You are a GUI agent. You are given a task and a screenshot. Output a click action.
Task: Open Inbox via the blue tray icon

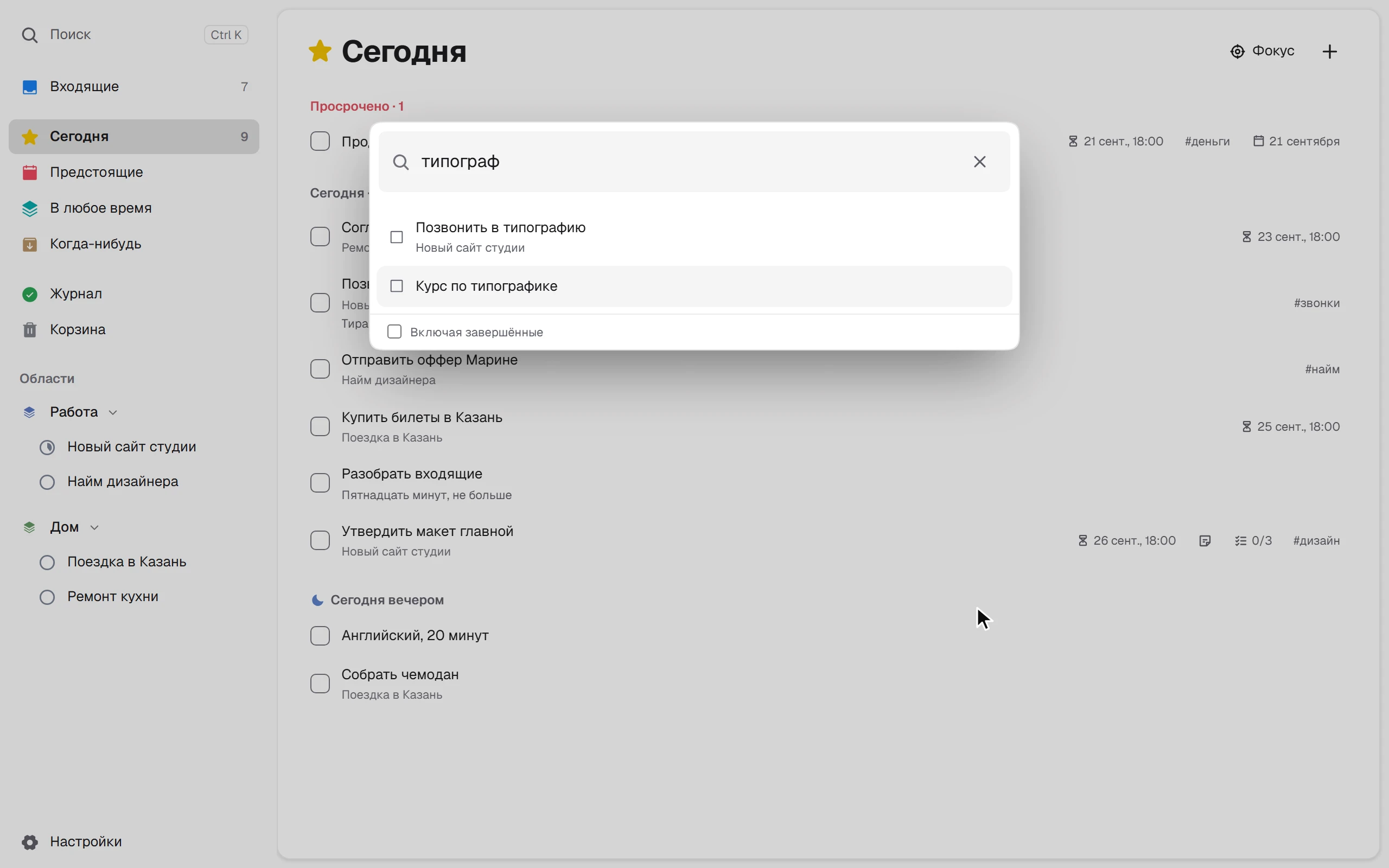click(x=29, y=87)
